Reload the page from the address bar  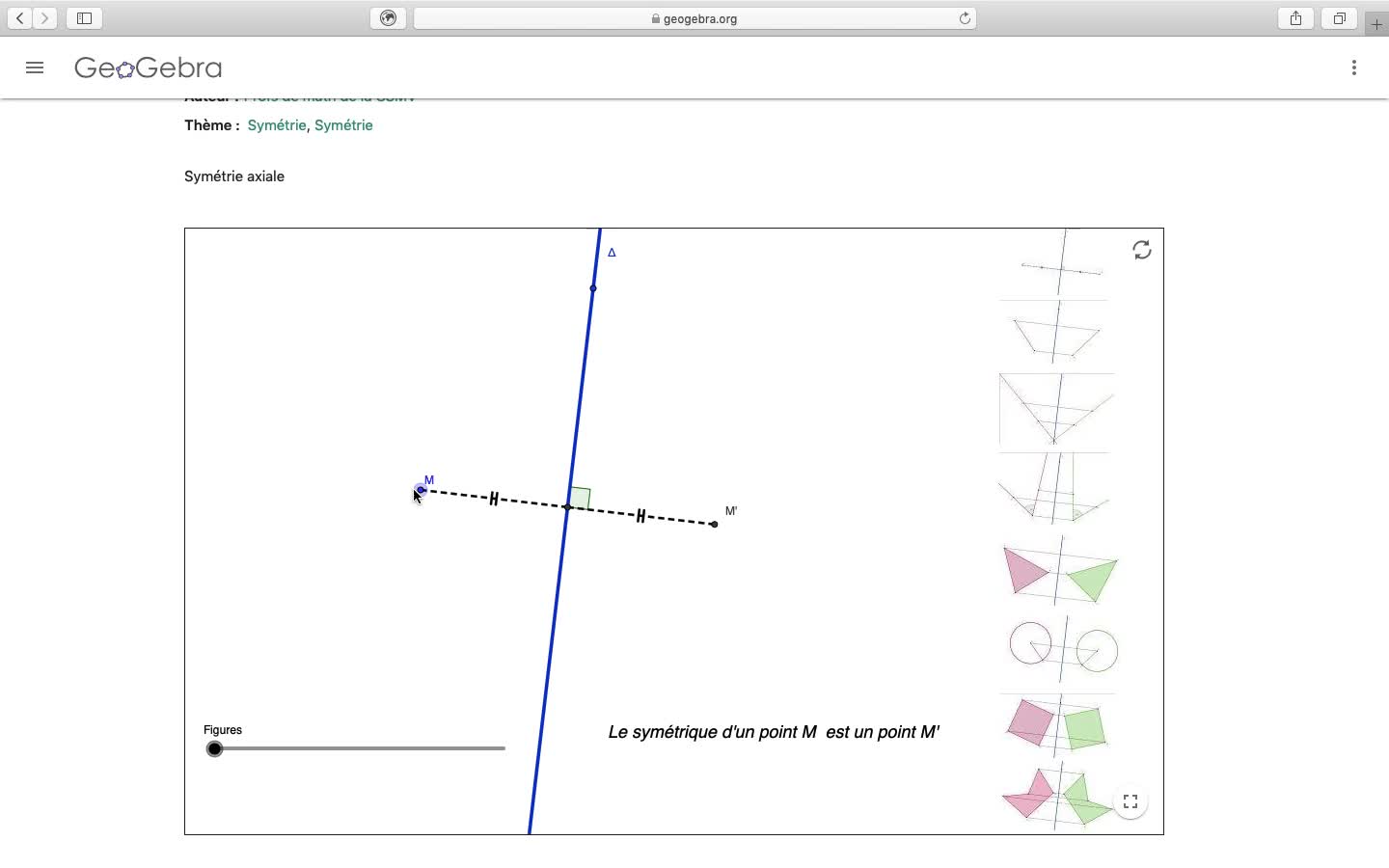coord(965,18)
